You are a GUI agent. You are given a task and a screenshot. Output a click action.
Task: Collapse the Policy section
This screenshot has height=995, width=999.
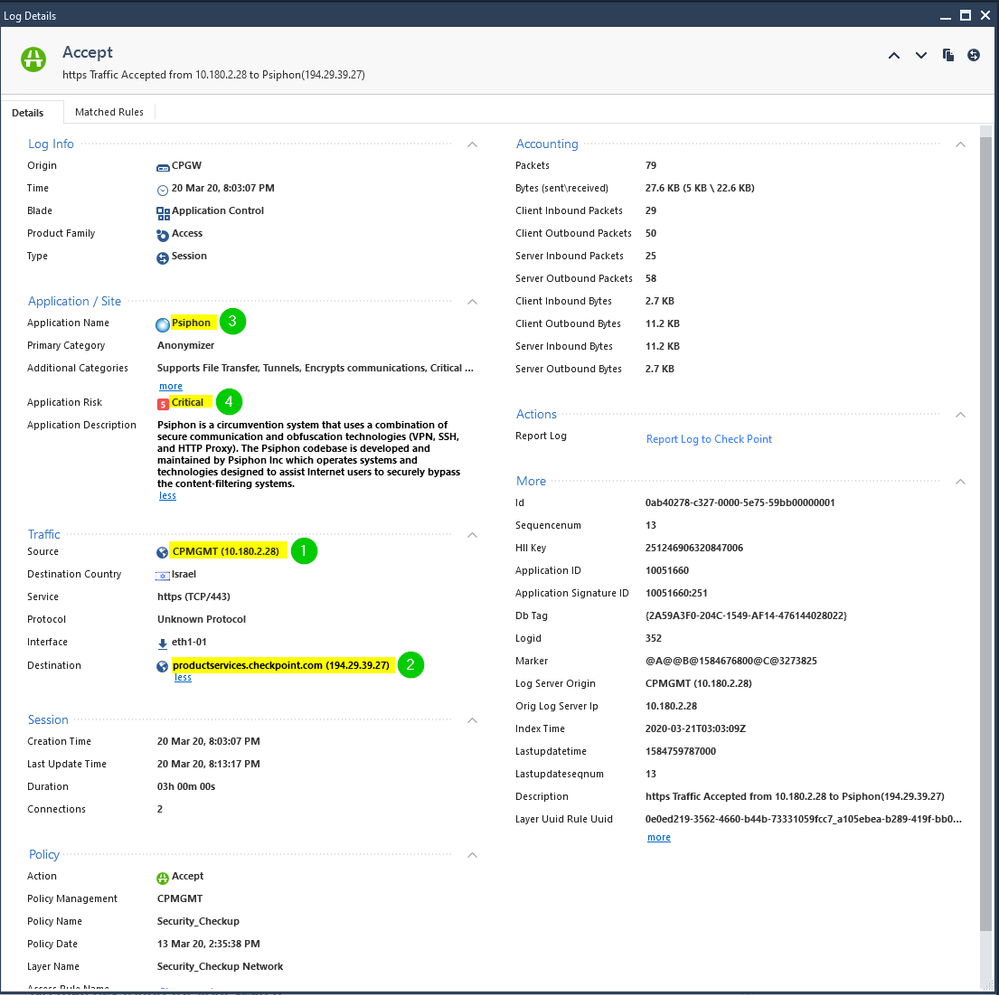472,855
